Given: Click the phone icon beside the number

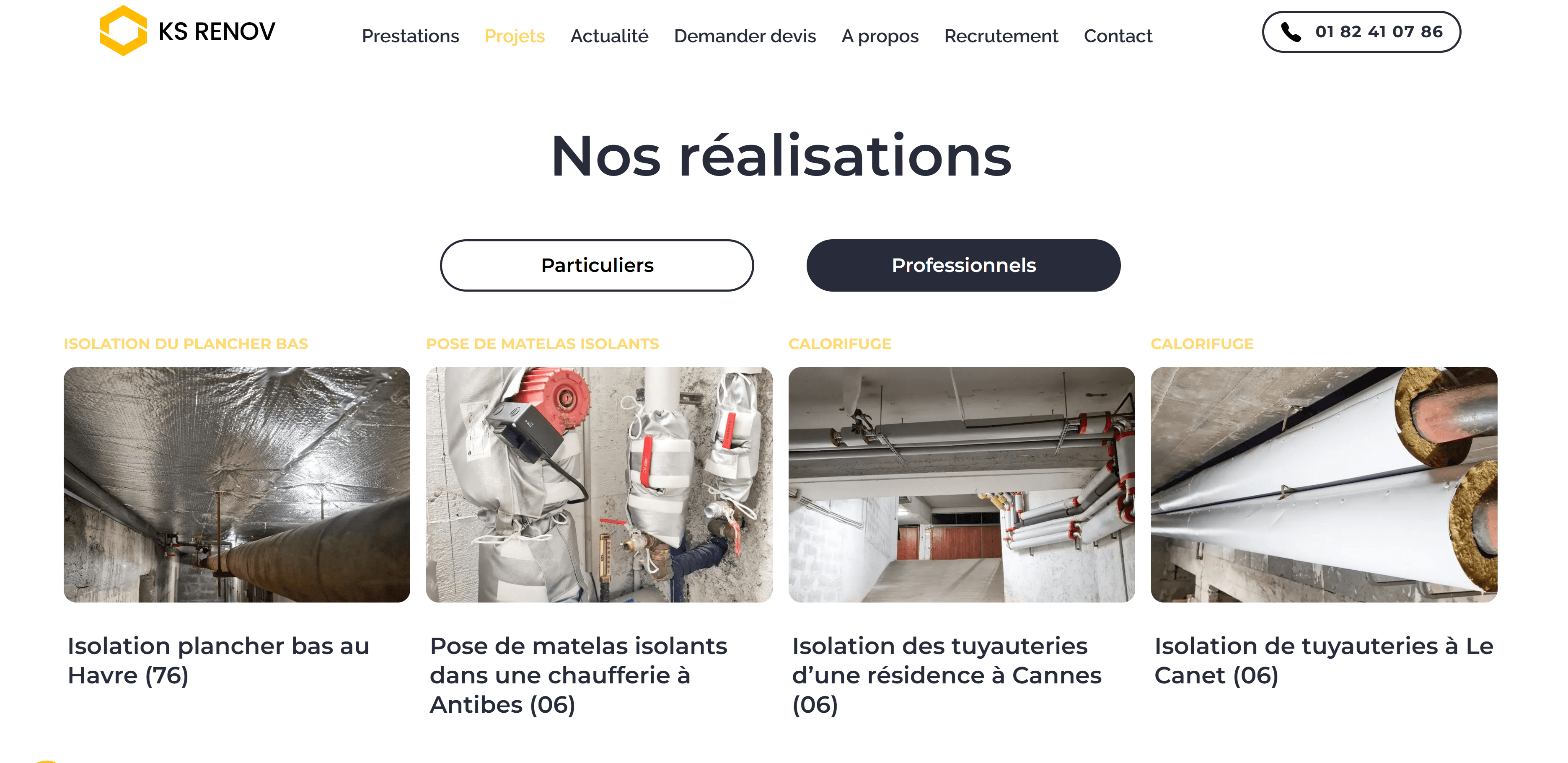Looking at the screenshot, I should click(1291, 32).
